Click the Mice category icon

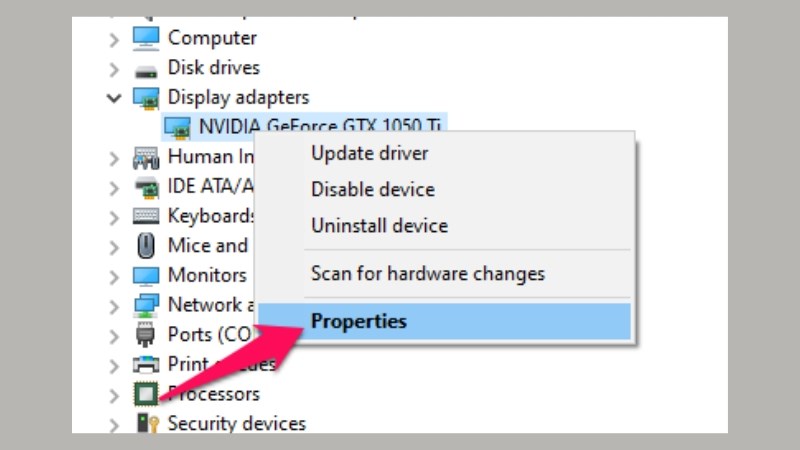coord(146,245)
